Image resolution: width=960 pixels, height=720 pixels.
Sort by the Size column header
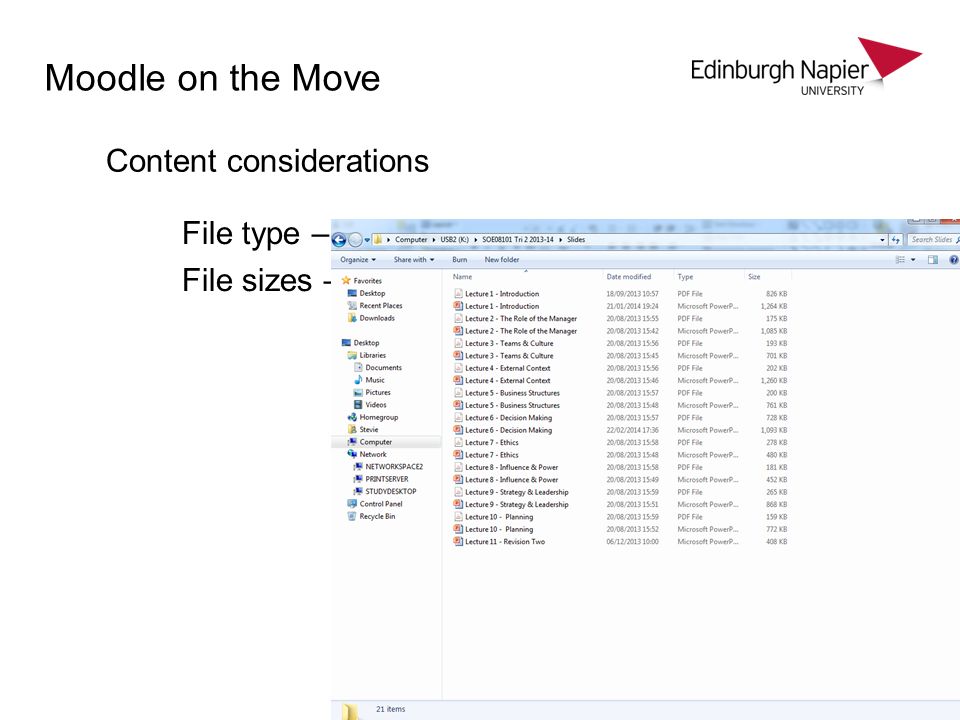(x=754, y=277)
